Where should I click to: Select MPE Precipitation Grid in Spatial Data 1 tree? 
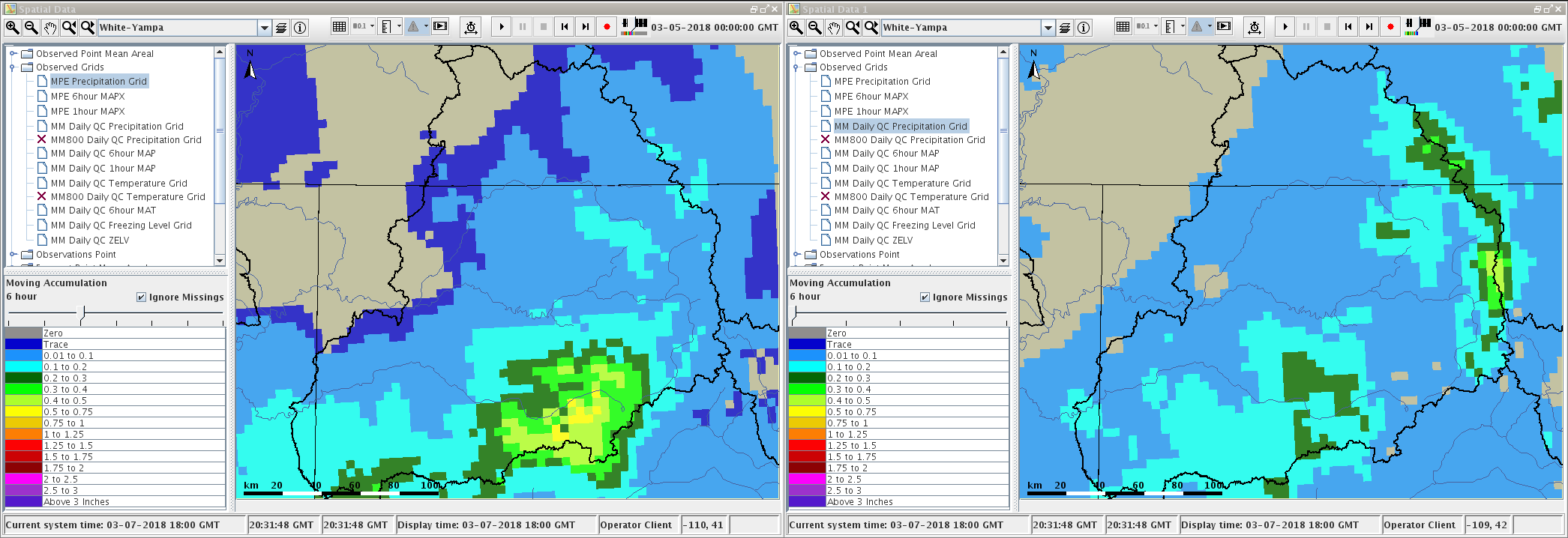coord(882,82)
